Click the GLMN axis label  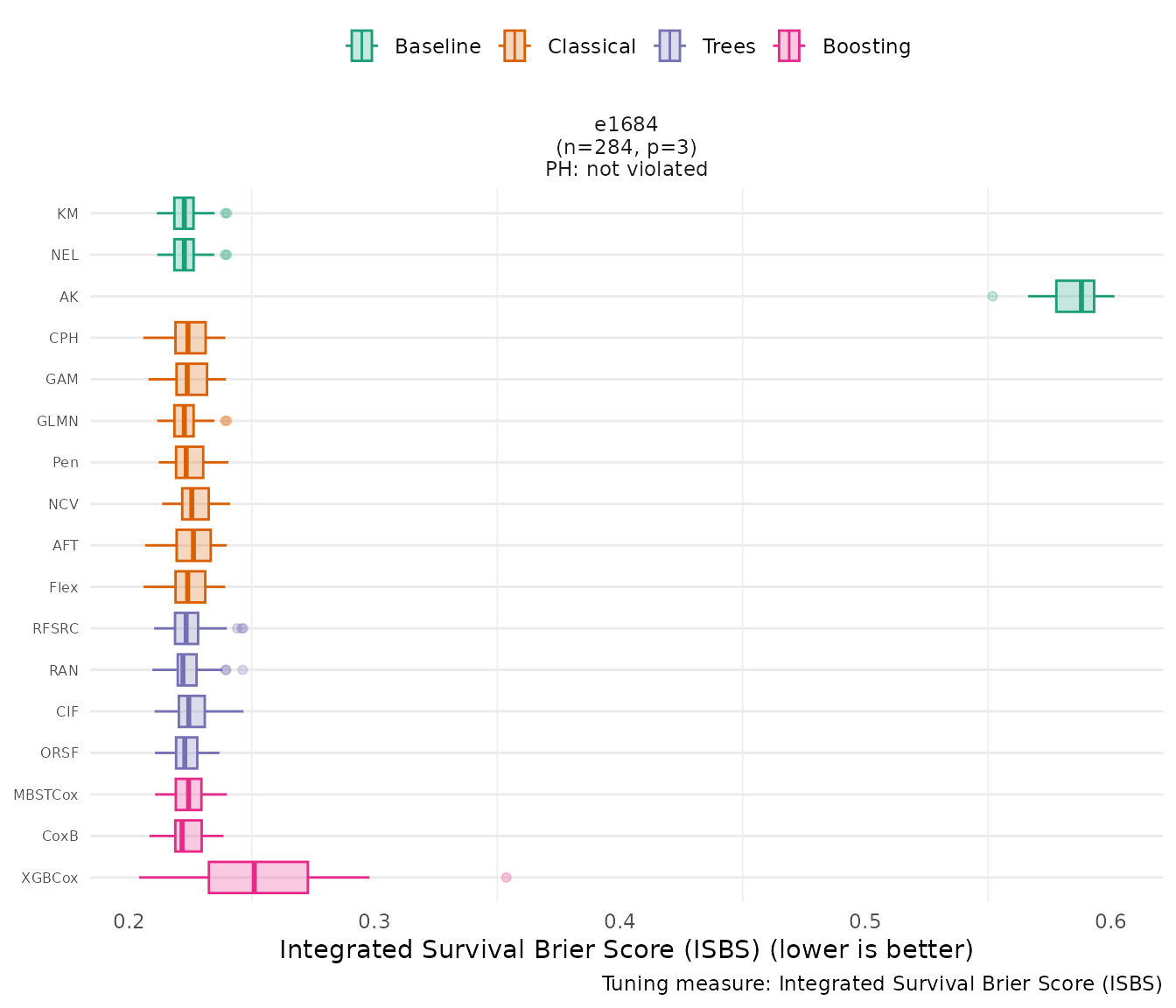[x=58, y=421]
